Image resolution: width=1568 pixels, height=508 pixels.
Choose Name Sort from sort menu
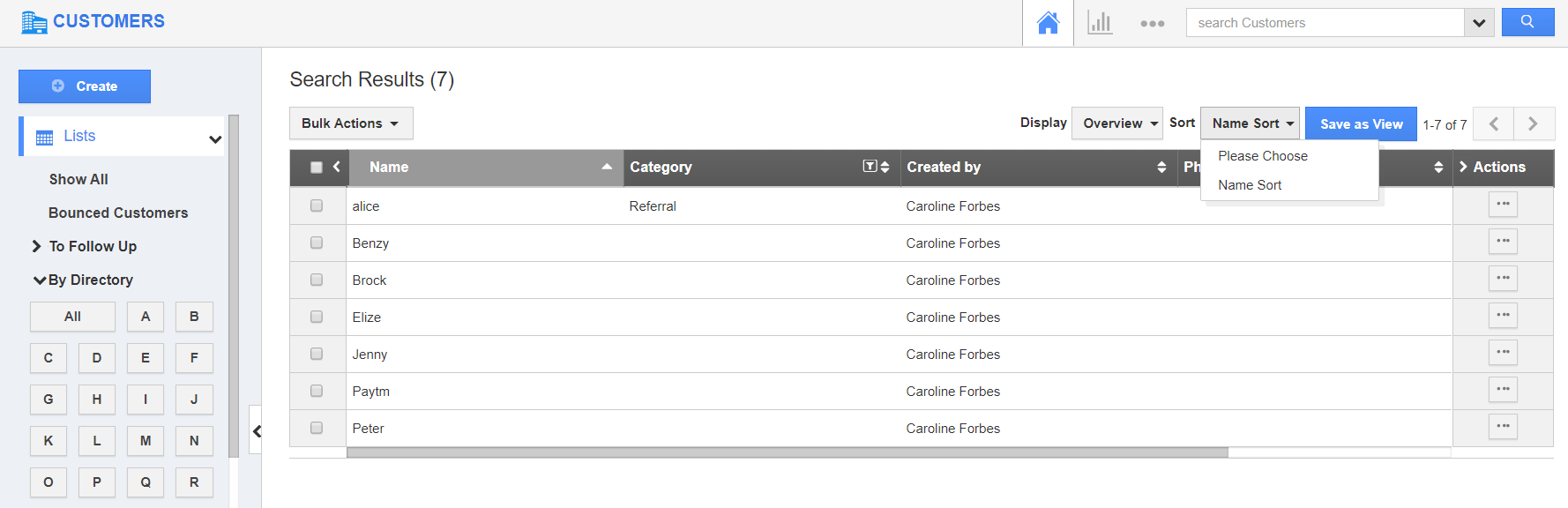click(1250, 185)
